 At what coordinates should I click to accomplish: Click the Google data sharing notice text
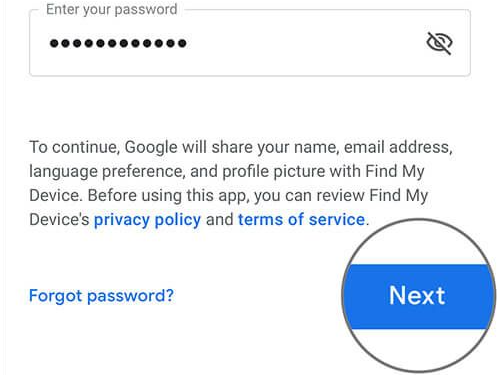click(x=241, y=183)
